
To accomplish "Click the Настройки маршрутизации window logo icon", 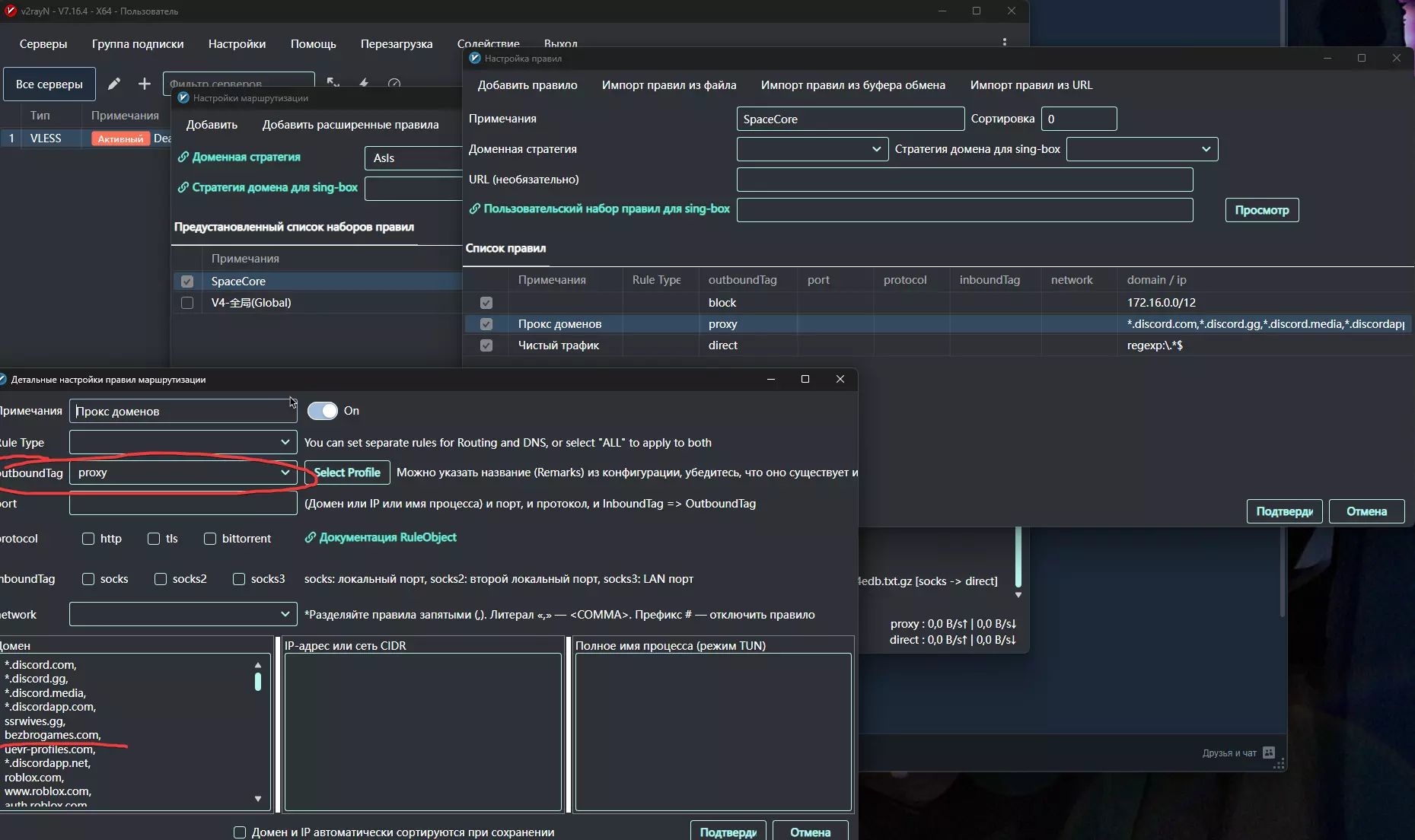I will coord(183,98).
